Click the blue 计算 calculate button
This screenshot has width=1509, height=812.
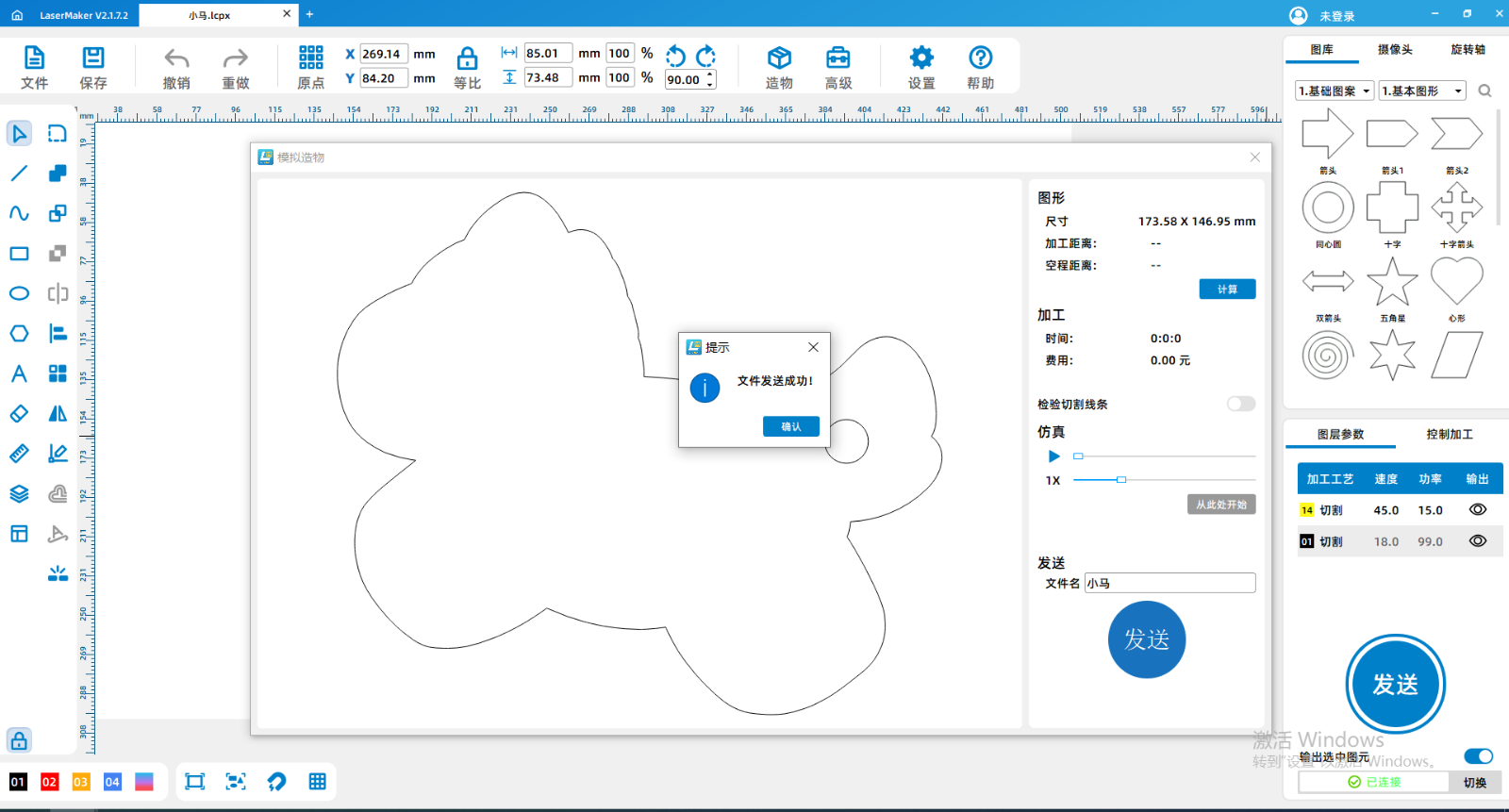click(x=1227, y=290)
